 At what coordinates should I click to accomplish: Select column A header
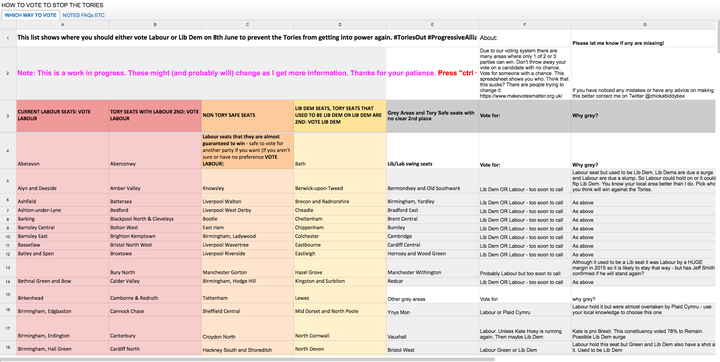(x=62, y=25)
